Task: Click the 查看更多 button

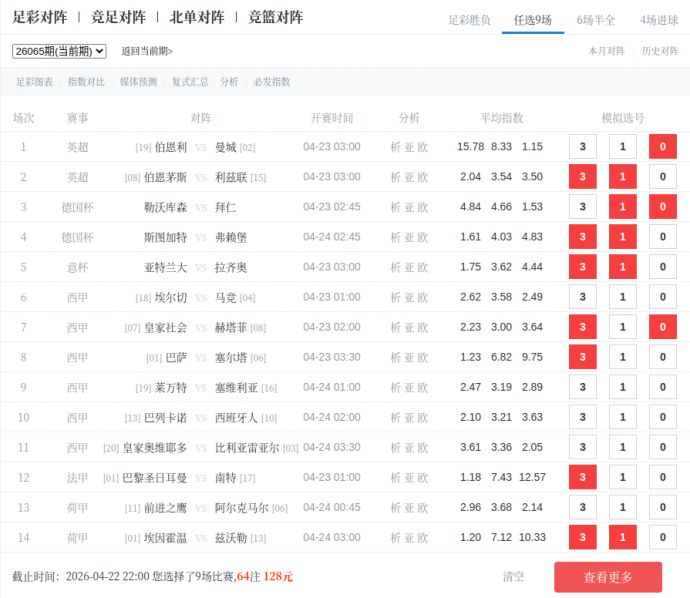Action: tap(608, 577)
